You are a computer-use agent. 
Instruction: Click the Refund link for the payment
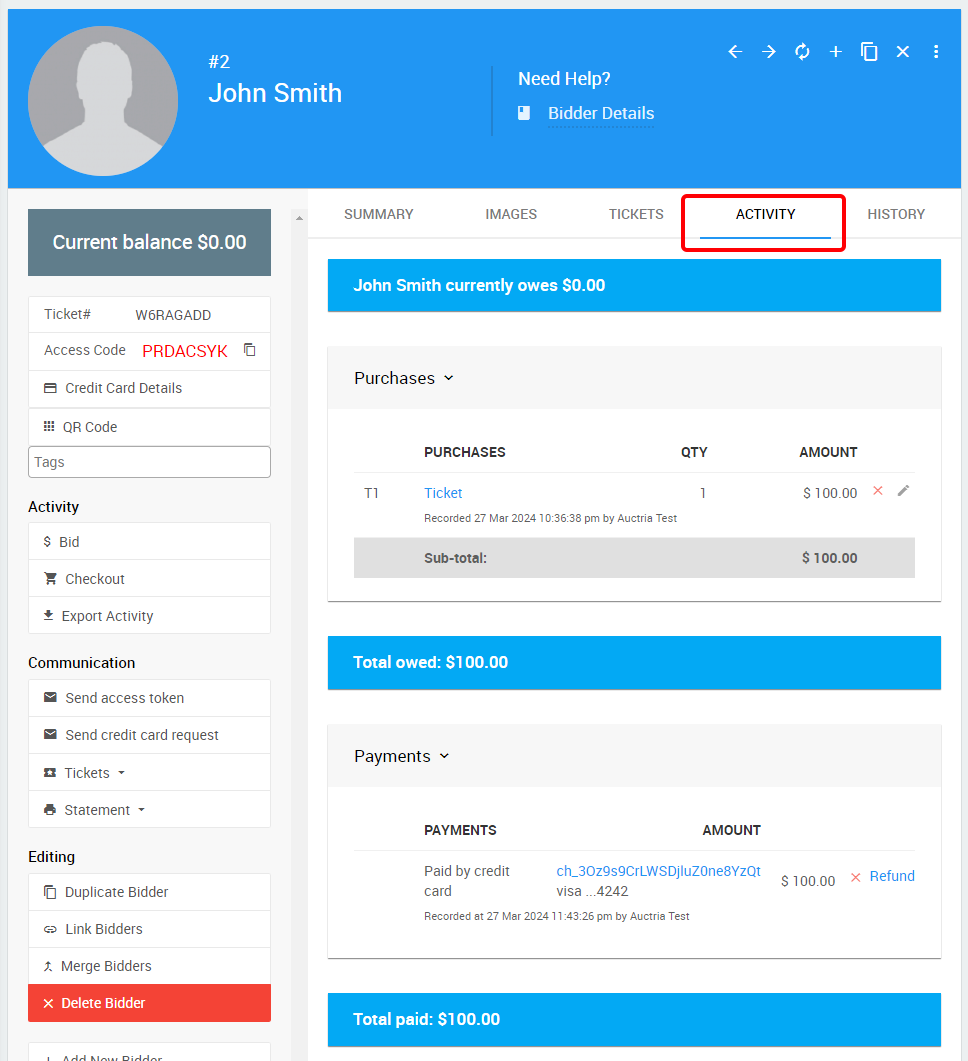[x=891, y=876]
